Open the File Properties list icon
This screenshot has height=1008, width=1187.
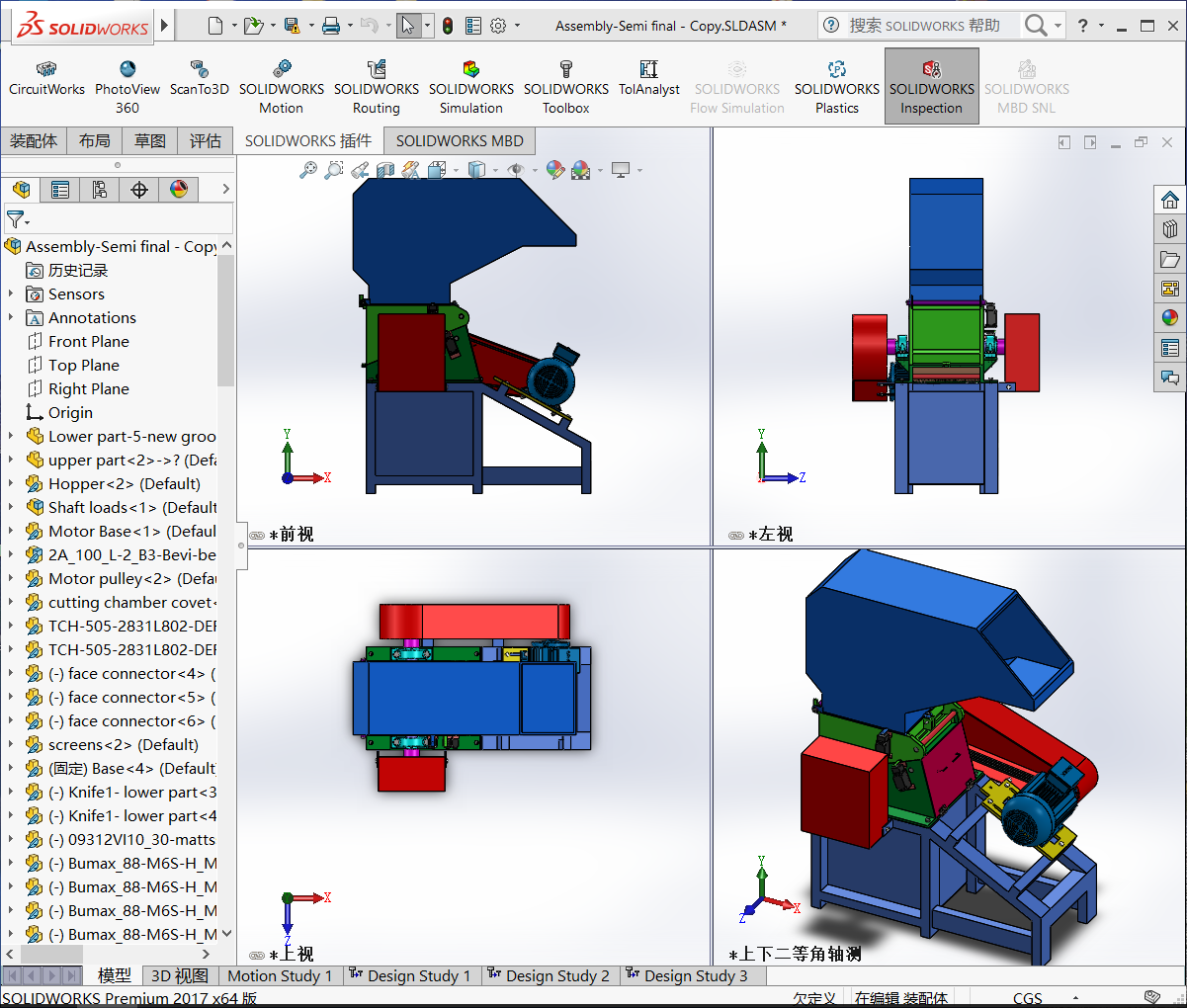(473, 26)
